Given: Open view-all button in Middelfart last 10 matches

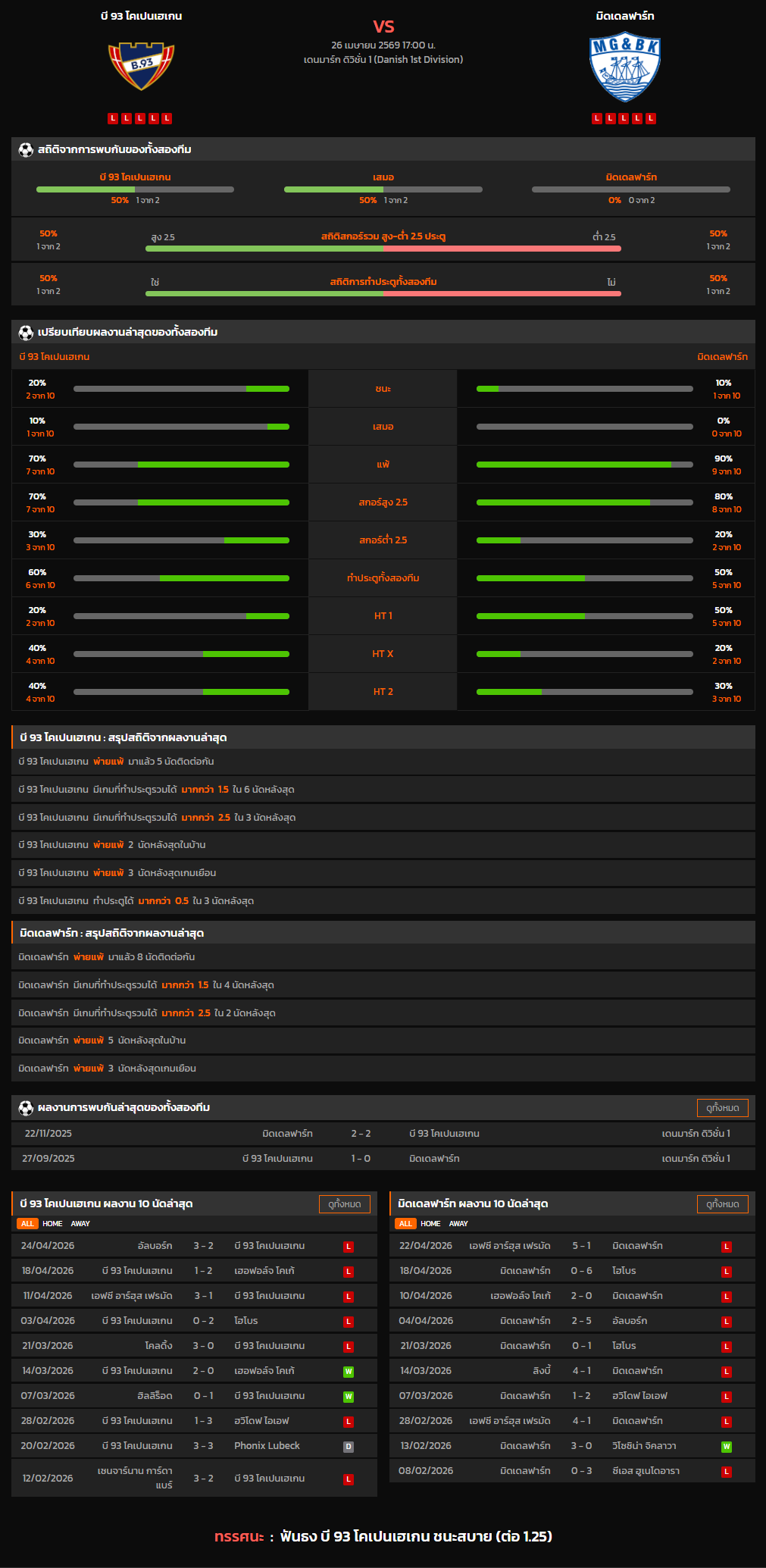Looking at the screenshot, I should pyautogui.click(x=722, y=1203).
